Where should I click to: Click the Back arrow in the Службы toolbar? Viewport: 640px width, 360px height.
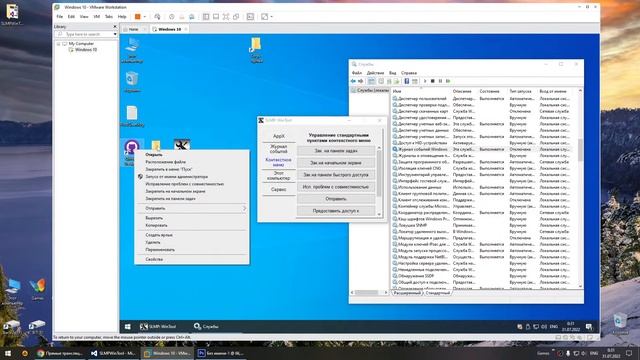[x=353, y=81]
